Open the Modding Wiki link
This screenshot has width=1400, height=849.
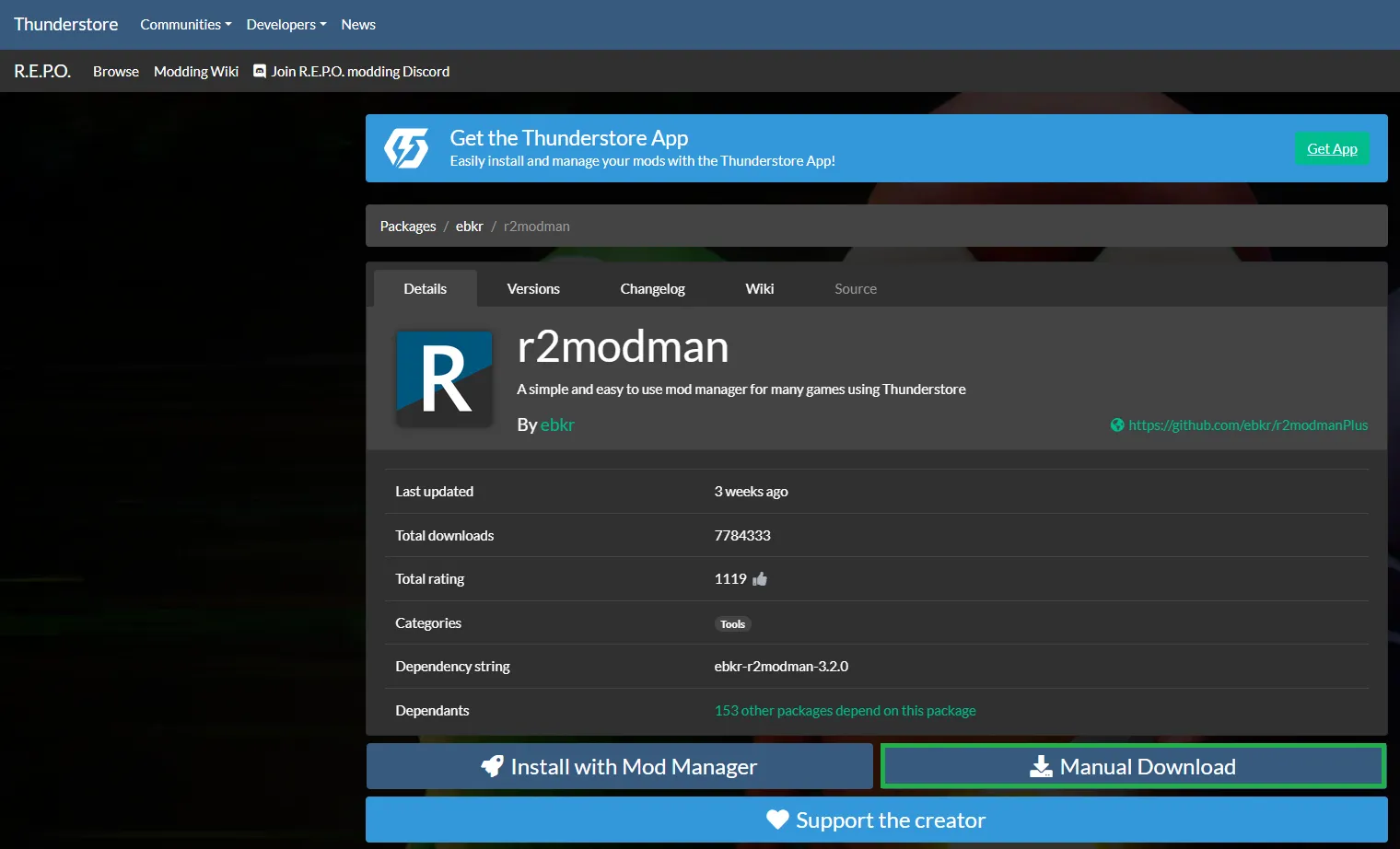(196, 71)
